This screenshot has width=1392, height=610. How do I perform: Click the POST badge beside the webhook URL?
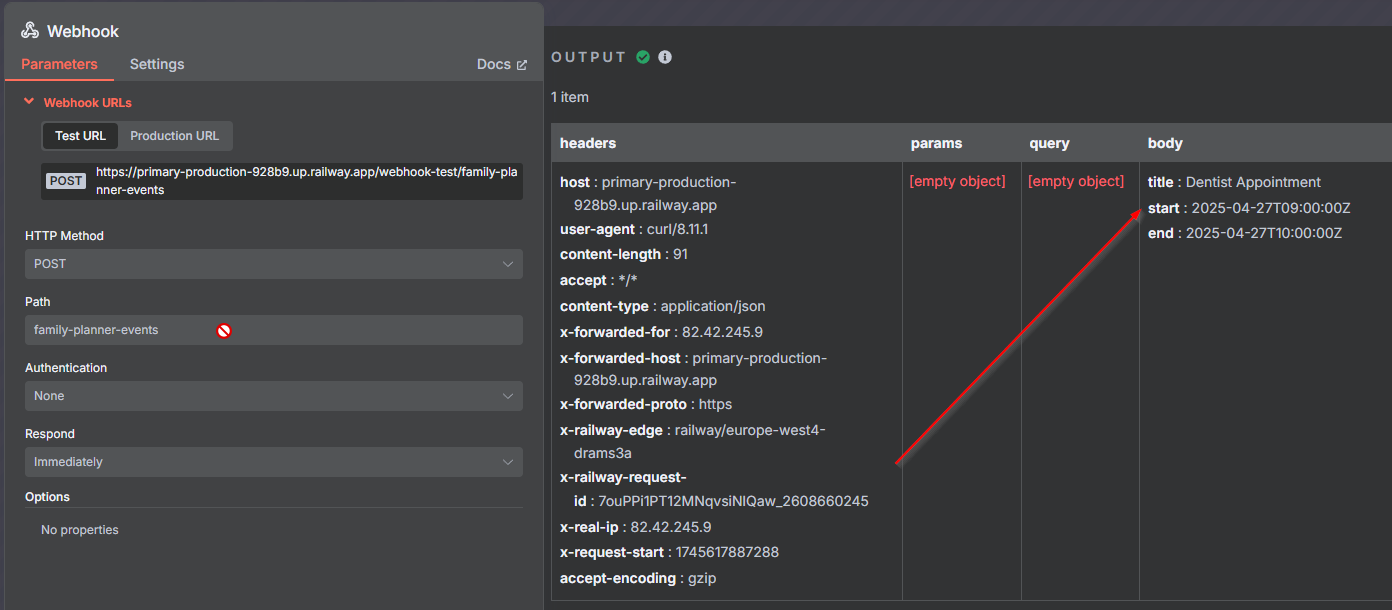coord(67,181)
